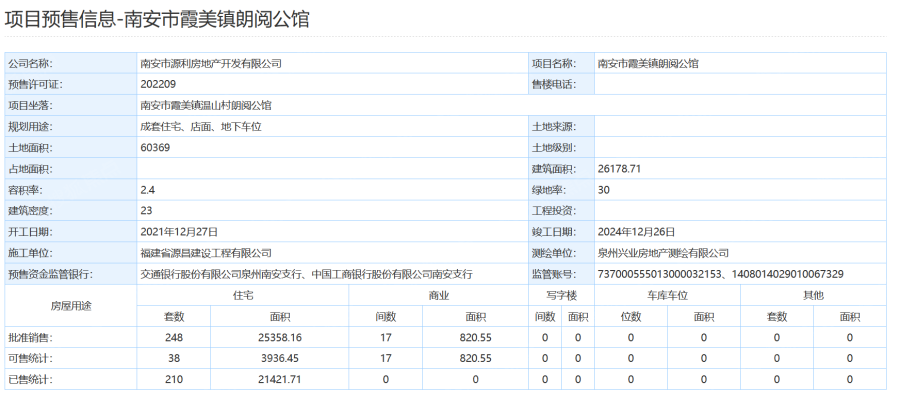Click the 房屋用途 header cell
This screenshot has width=900, height=396.
click(71, 306)
